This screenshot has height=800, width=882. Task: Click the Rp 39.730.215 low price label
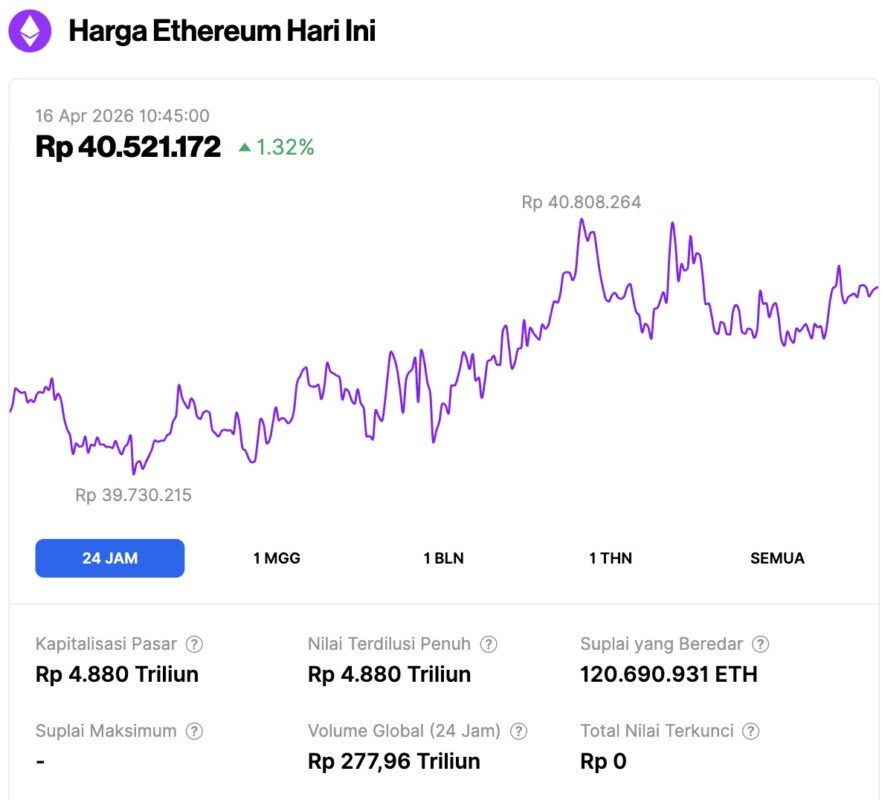coord(133,495)
